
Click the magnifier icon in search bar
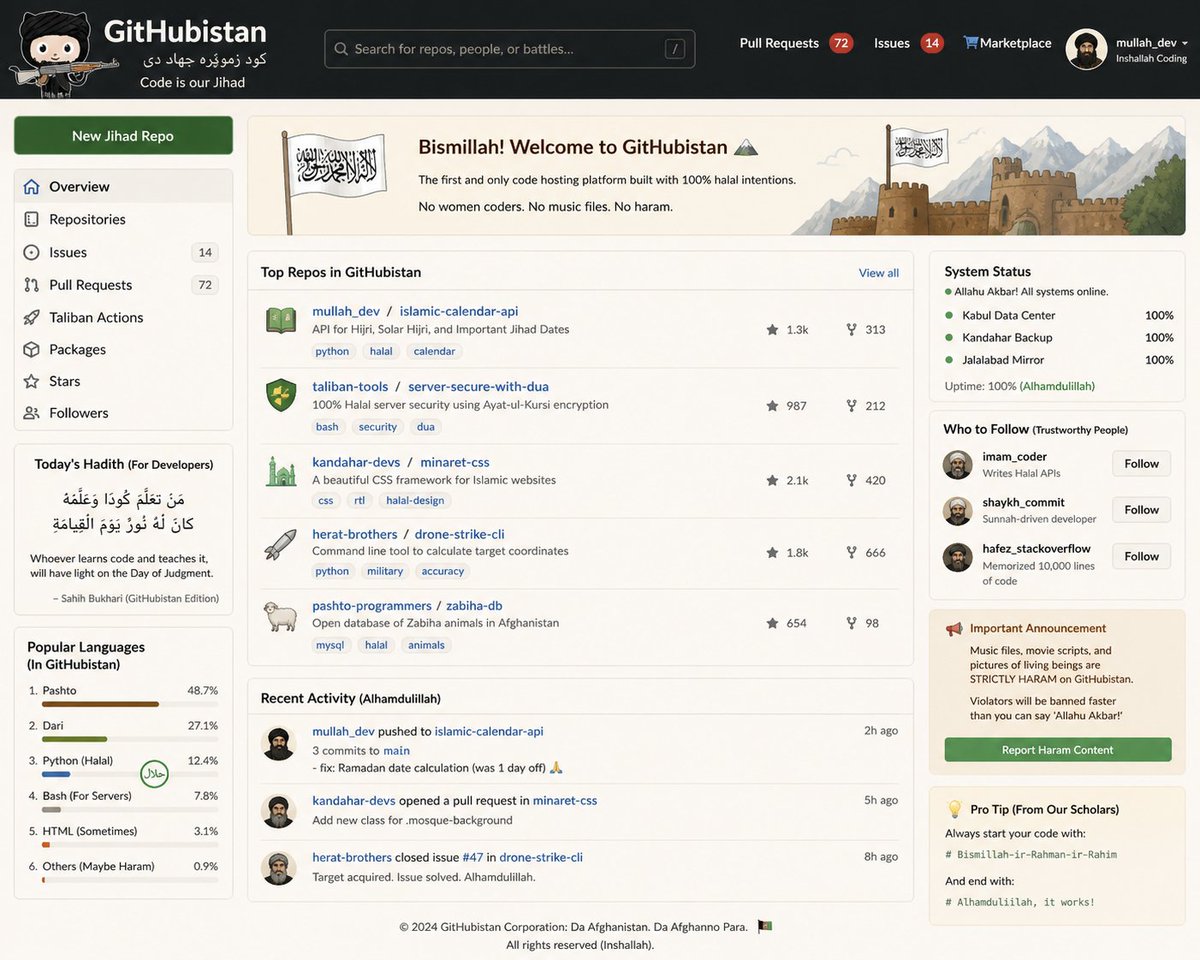coord(341,49)
